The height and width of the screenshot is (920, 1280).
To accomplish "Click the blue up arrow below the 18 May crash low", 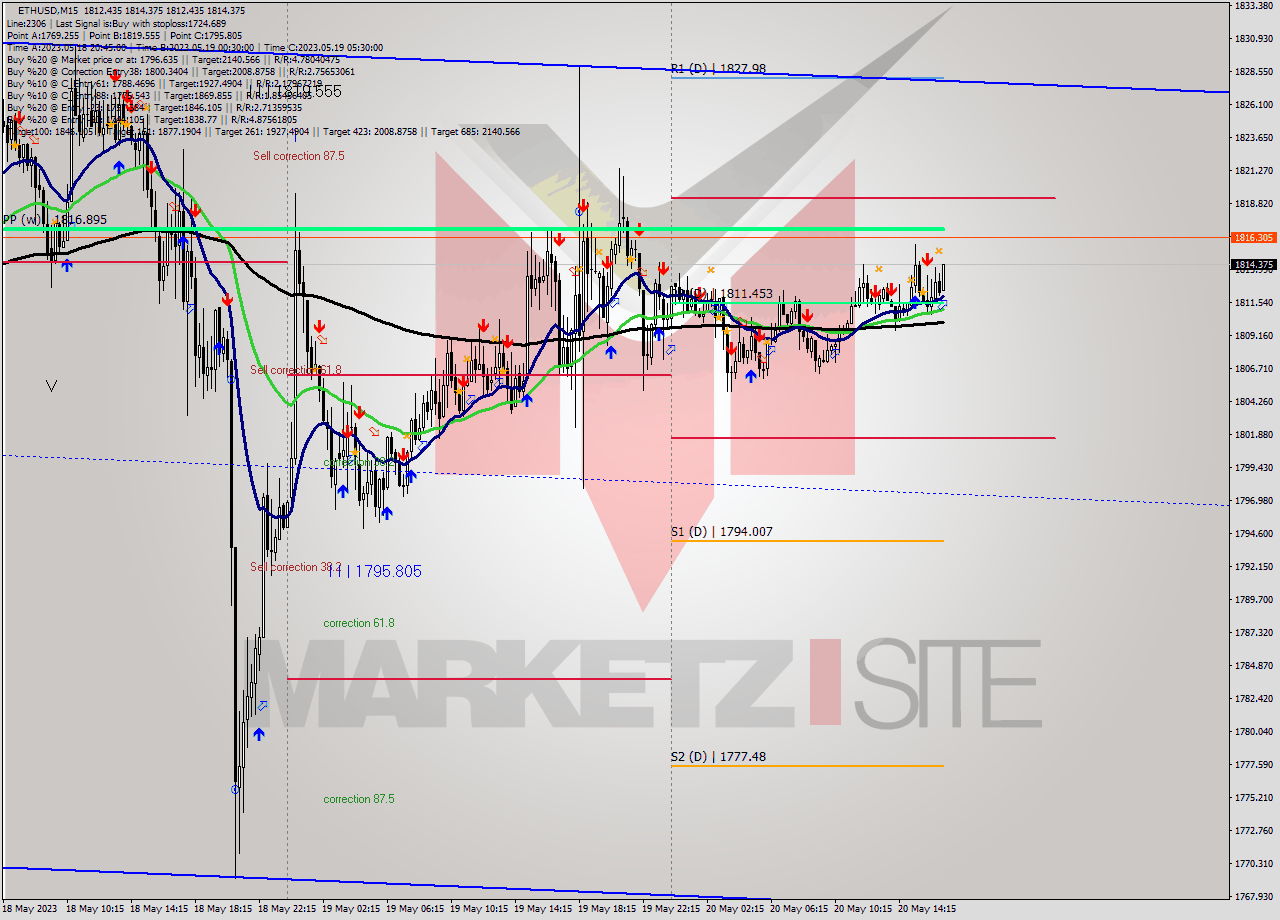I will pos(259,734).
